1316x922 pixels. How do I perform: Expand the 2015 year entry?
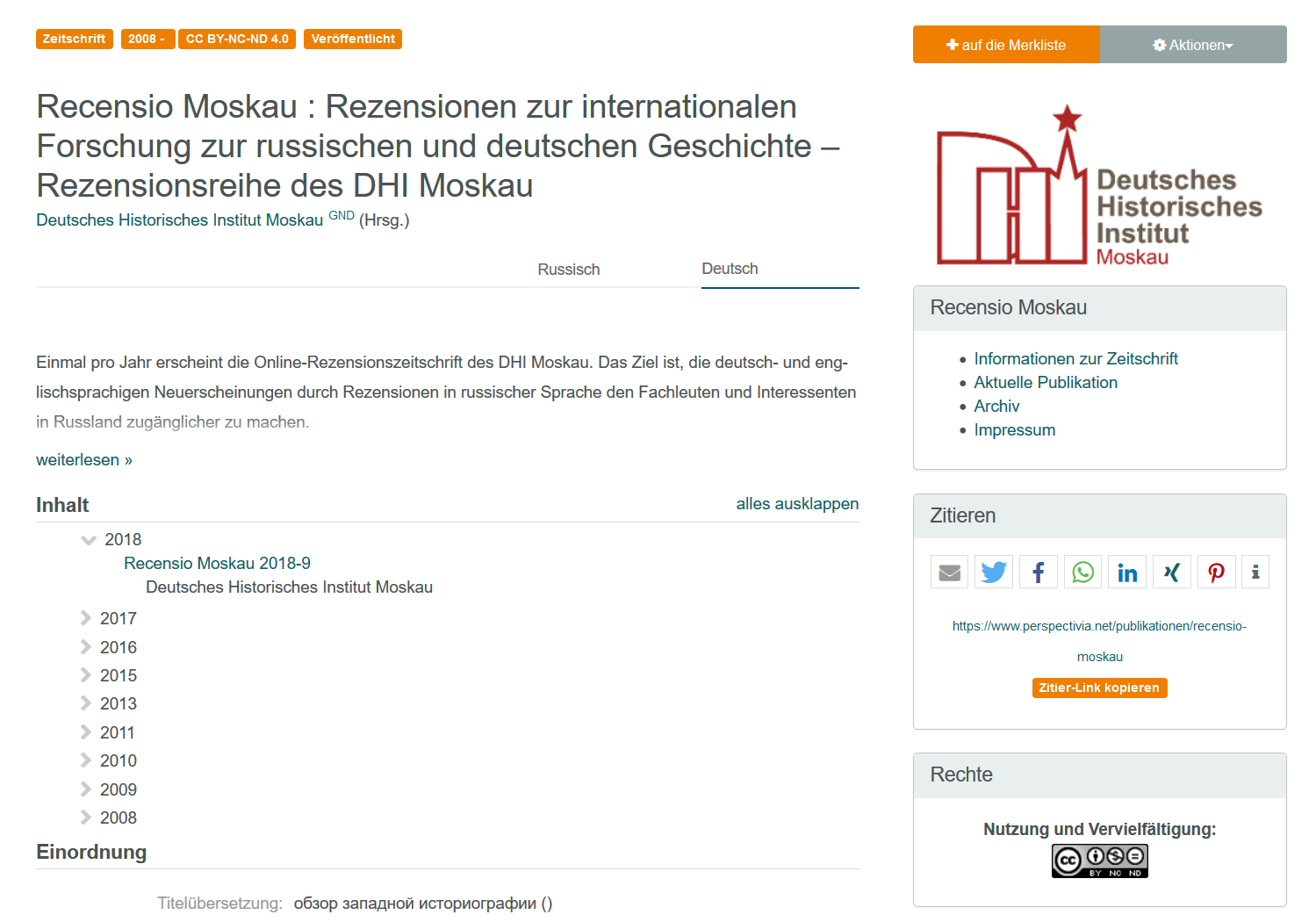[86, 675]
